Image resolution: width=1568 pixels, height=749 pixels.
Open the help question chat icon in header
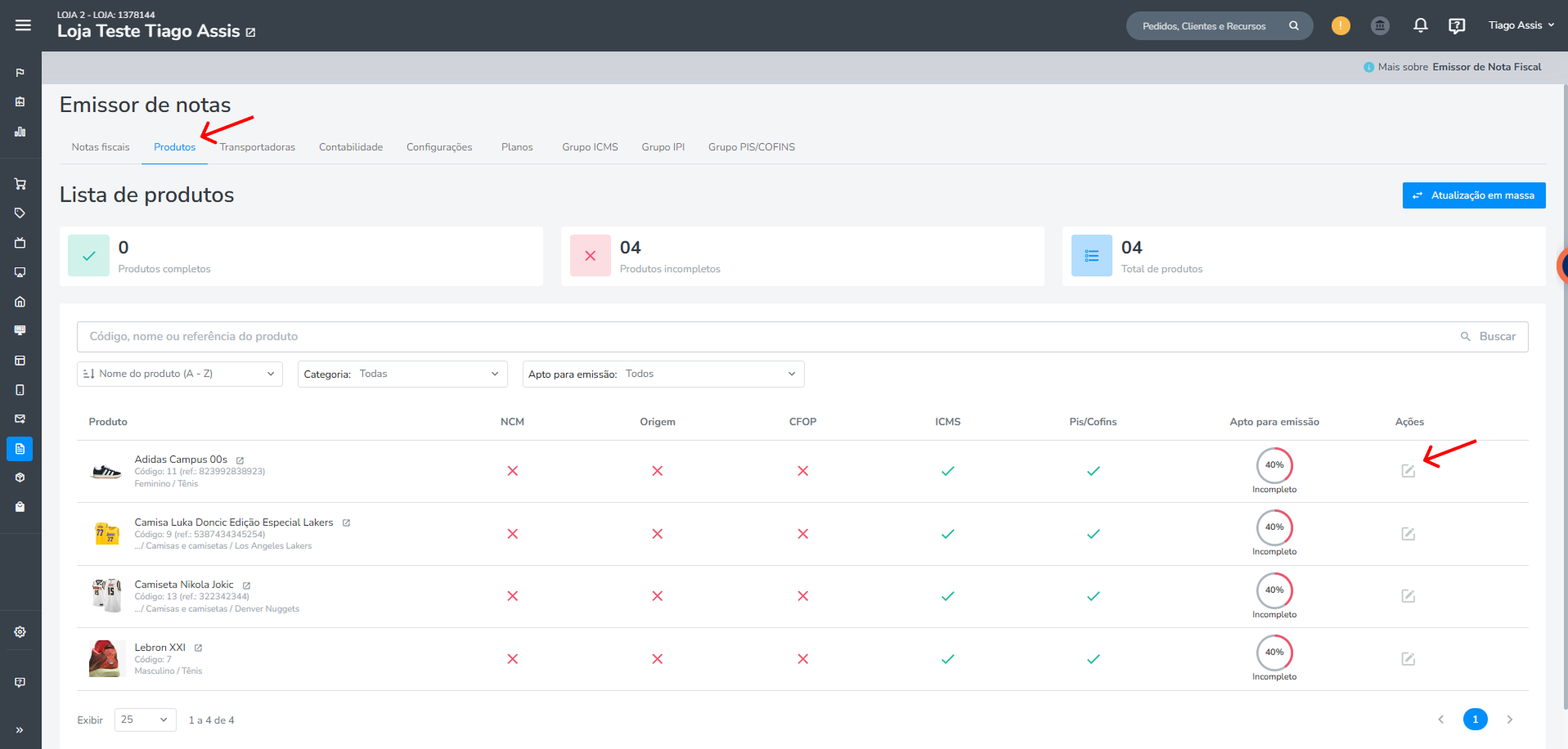(x=1457, y=25)
